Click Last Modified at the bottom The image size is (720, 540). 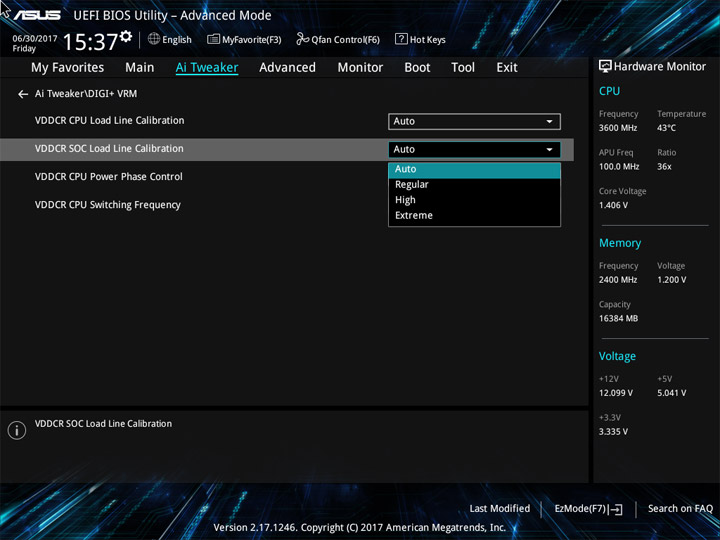pyautogui.click(x=500, y=509)
